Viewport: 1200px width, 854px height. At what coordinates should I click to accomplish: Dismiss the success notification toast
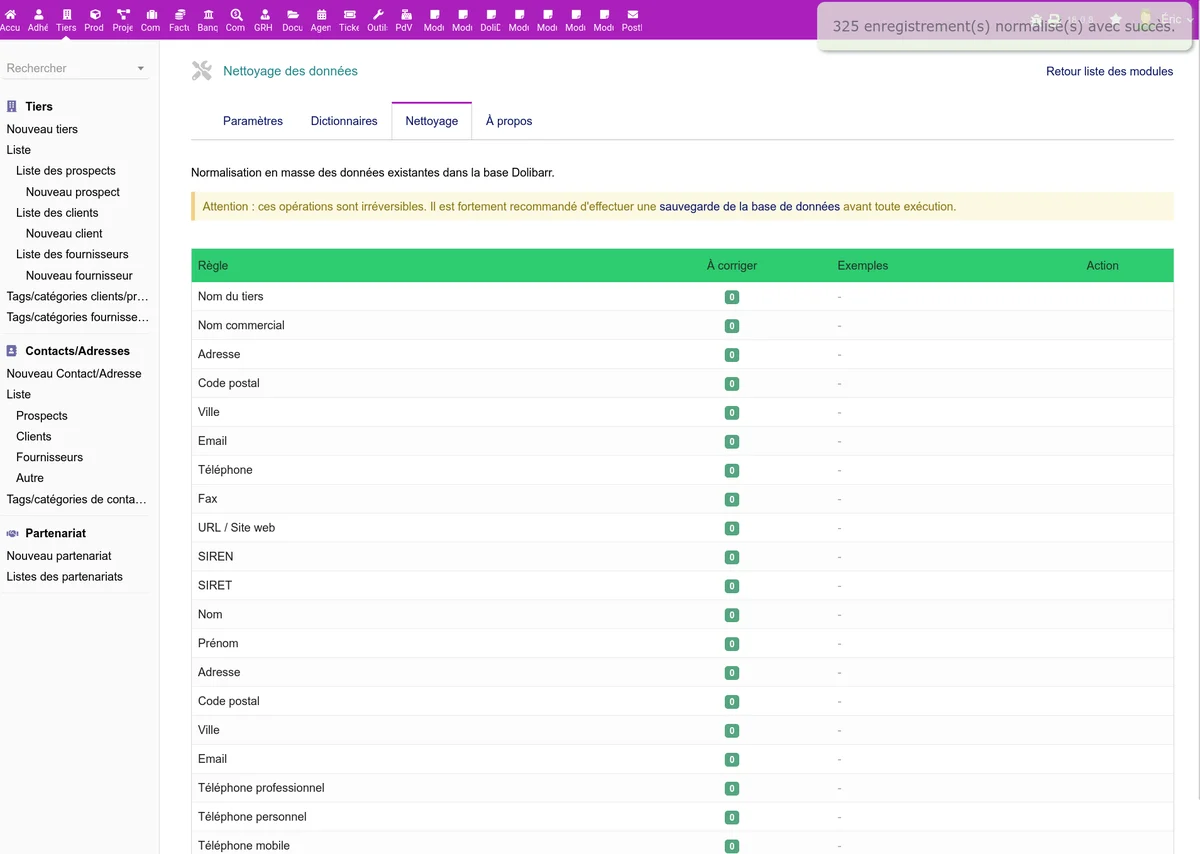(x=1003, y=27)
